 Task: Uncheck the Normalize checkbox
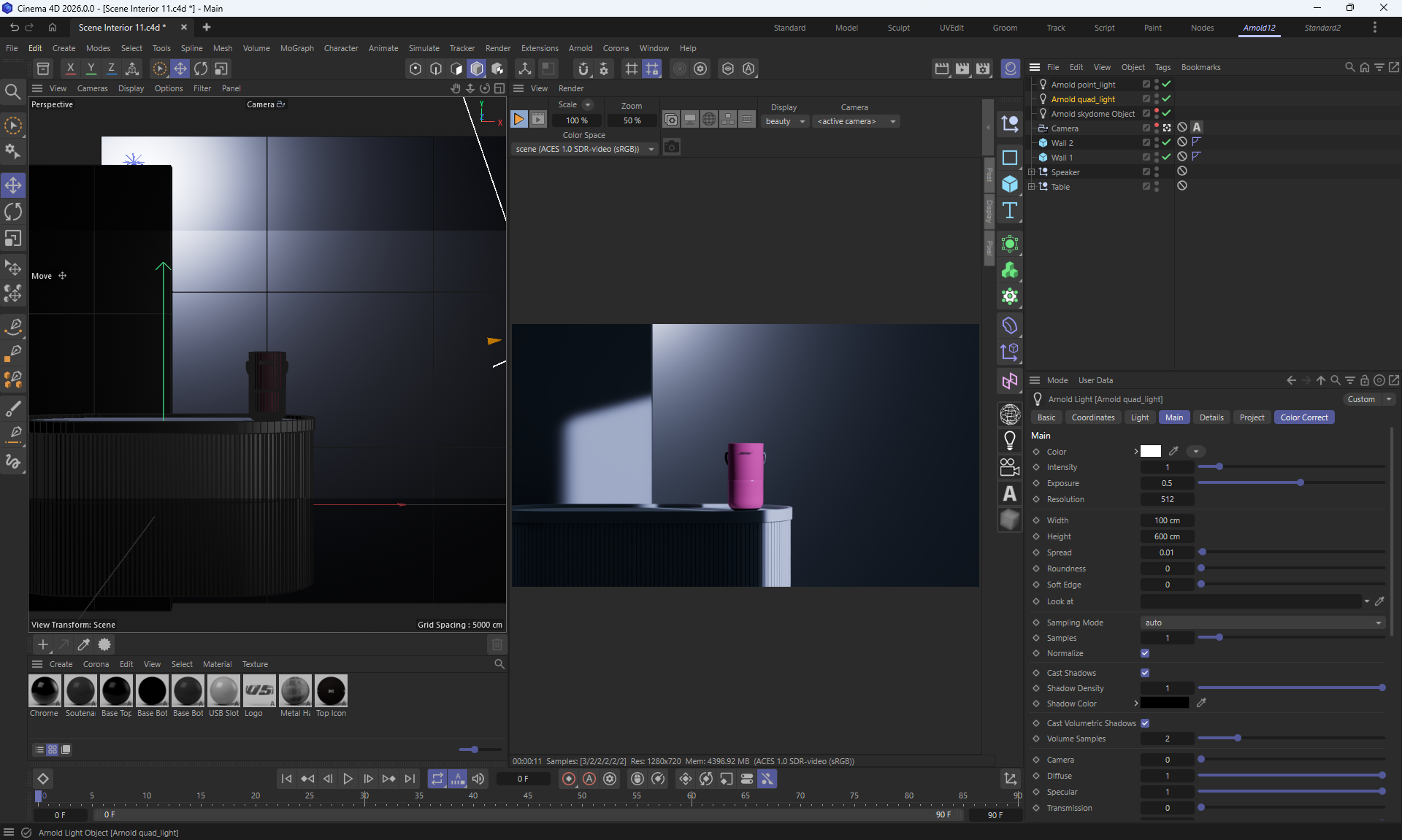(1145, 653)
